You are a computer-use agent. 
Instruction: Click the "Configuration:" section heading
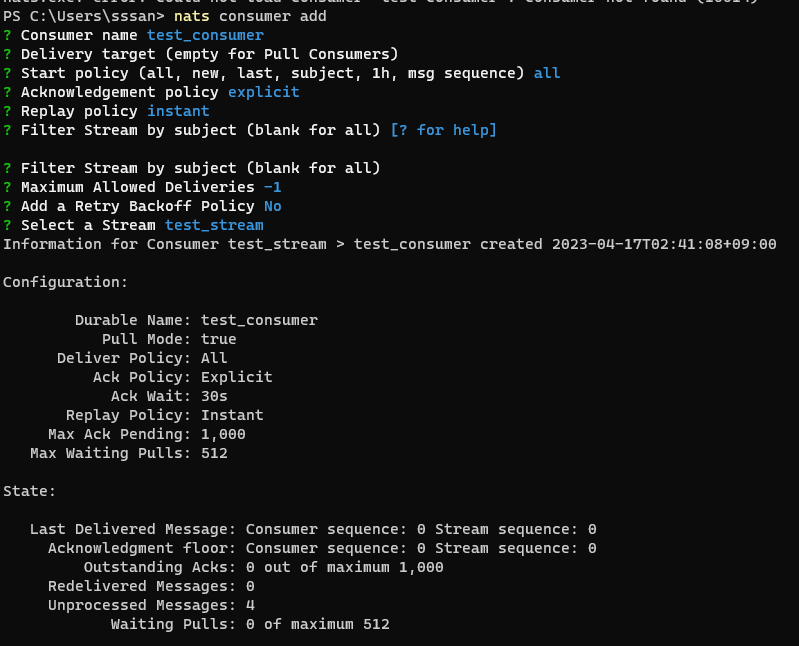(65, 283)
